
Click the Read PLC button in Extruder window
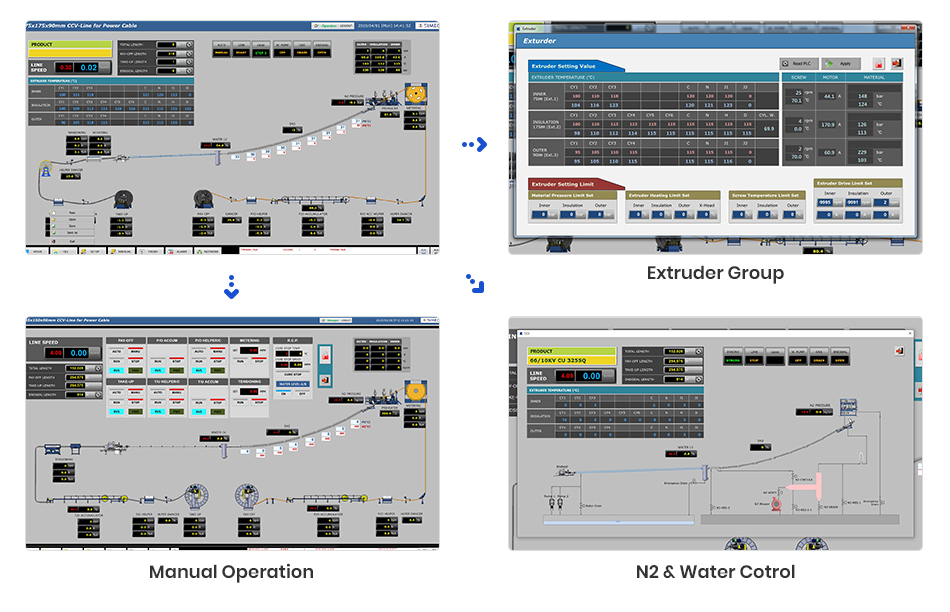click(x=796, y=63)
